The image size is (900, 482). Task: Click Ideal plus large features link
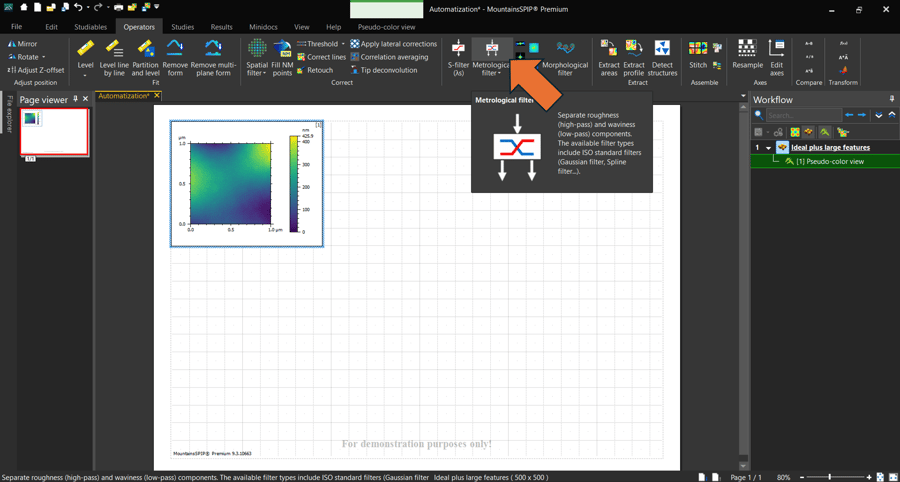point(831,147)
